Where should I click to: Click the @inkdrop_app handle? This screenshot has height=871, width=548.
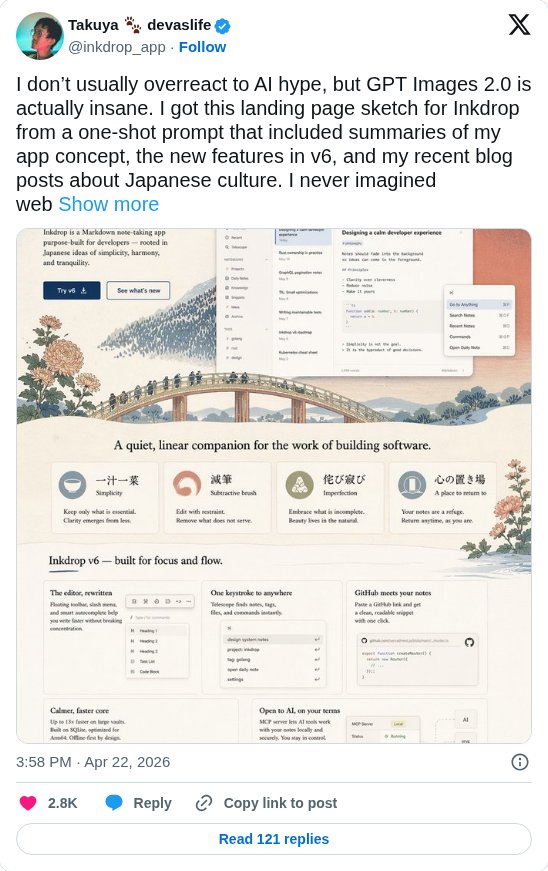click(117, 47)
